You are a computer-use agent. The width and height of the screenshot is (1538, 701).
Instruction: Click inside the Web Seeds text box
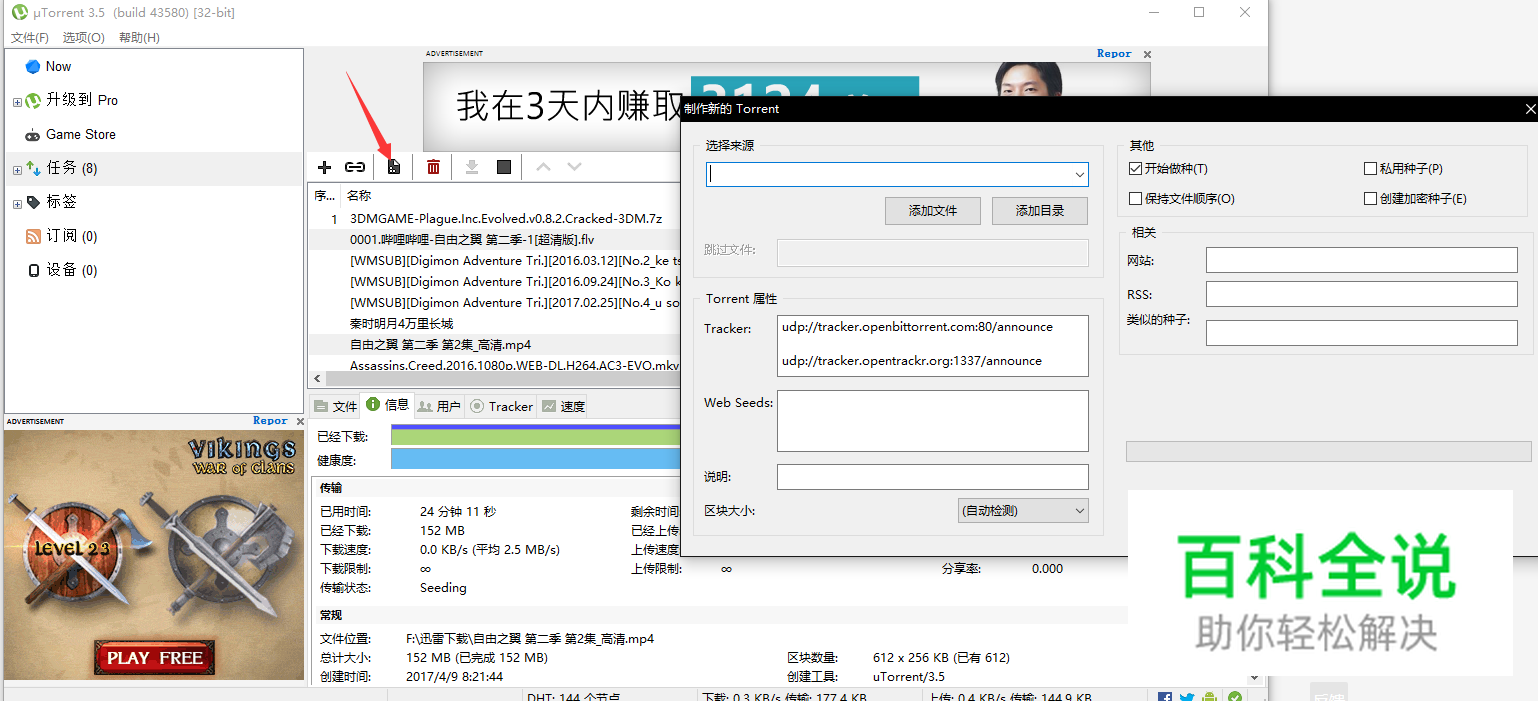(932, 421)
